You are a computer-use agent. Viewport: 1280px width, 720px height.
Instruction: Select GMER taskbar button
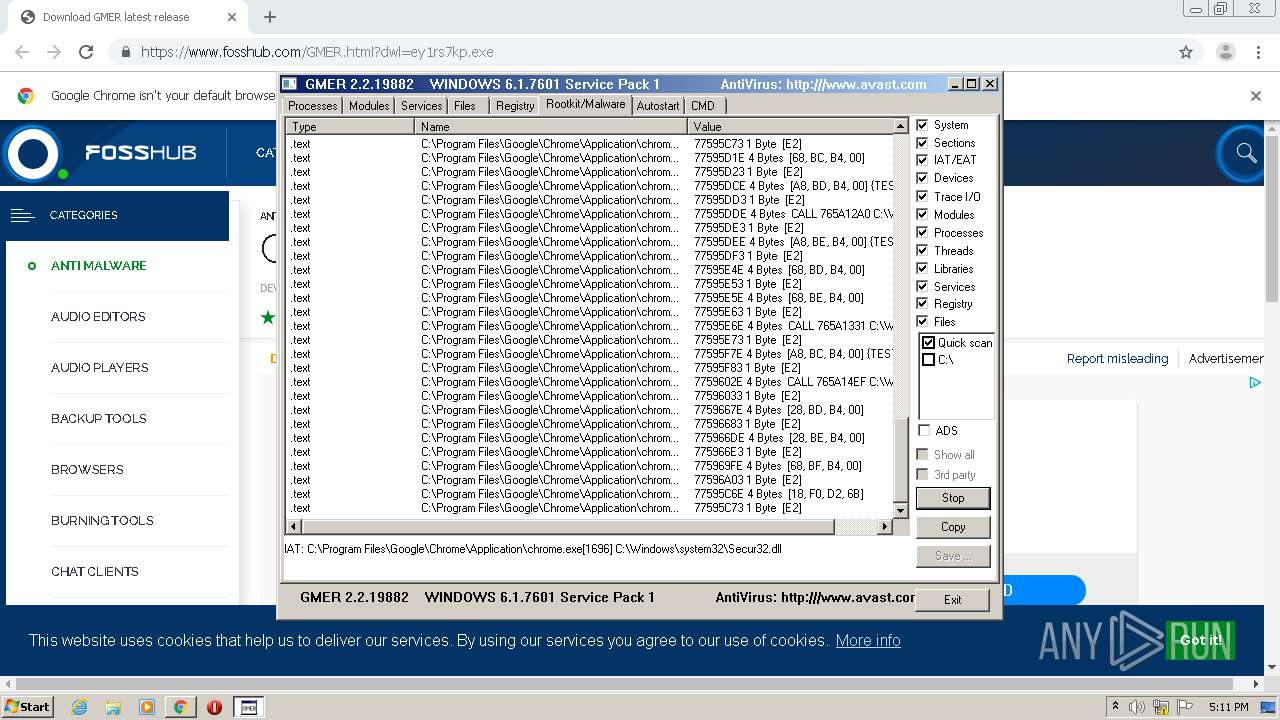click(248, 707)
